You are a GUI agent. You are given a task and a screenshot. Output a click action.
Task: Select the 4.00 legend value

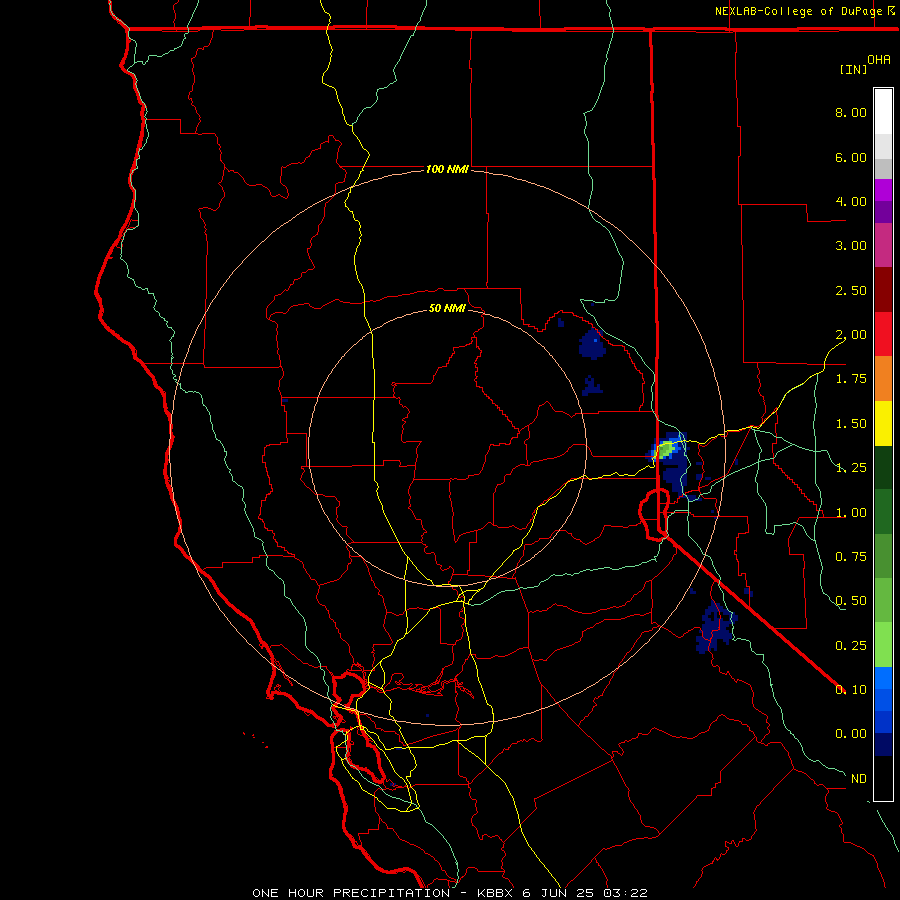(x=851, y=201)
